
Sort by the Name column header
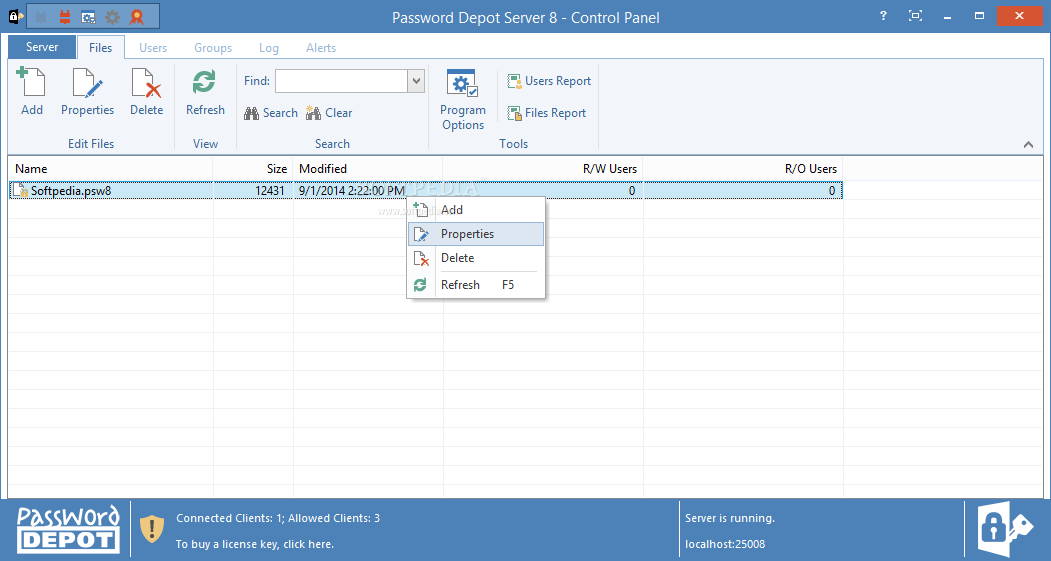point(111,169)
